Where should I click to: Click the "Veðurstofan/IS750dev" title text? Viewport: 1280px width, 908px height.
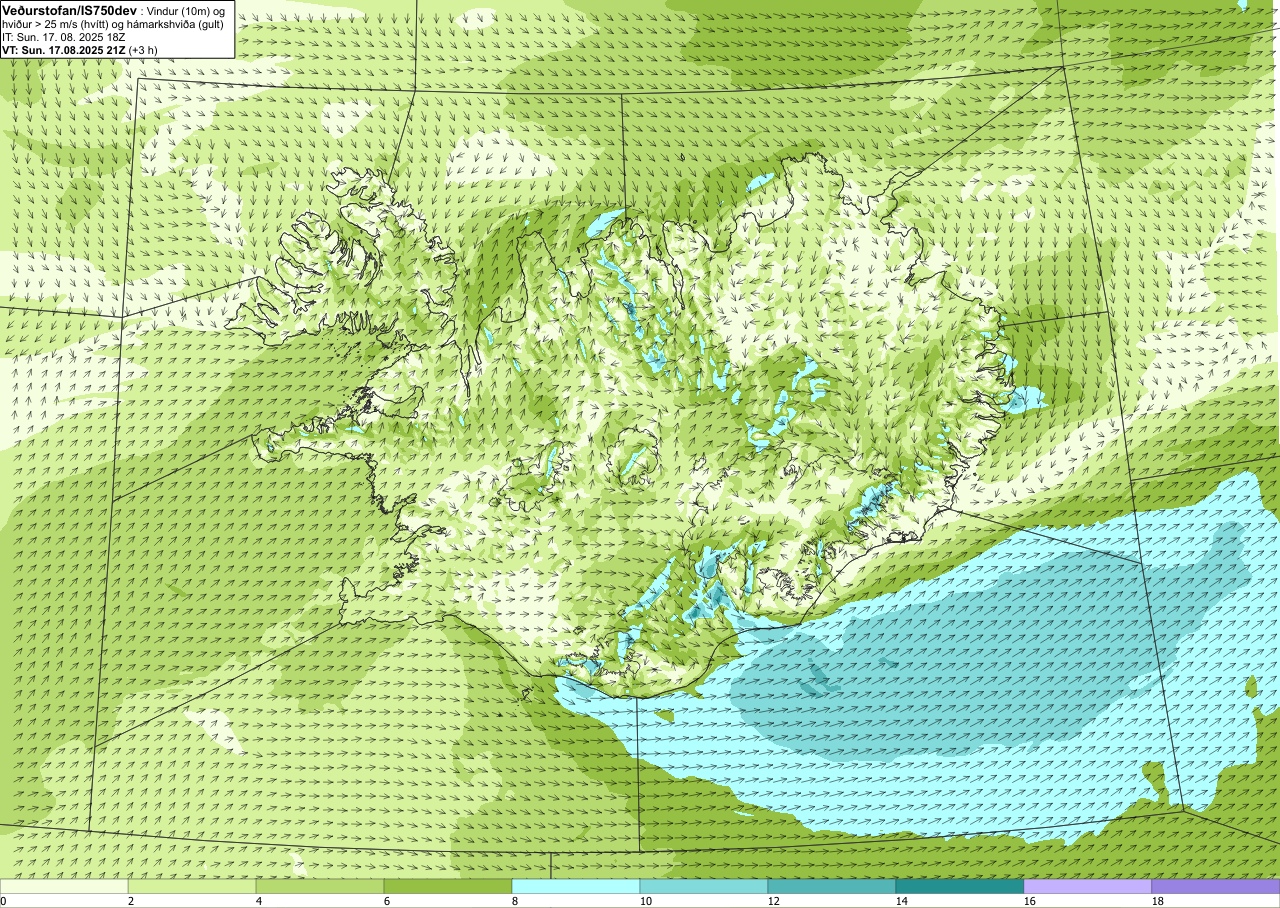click(69, 9)
